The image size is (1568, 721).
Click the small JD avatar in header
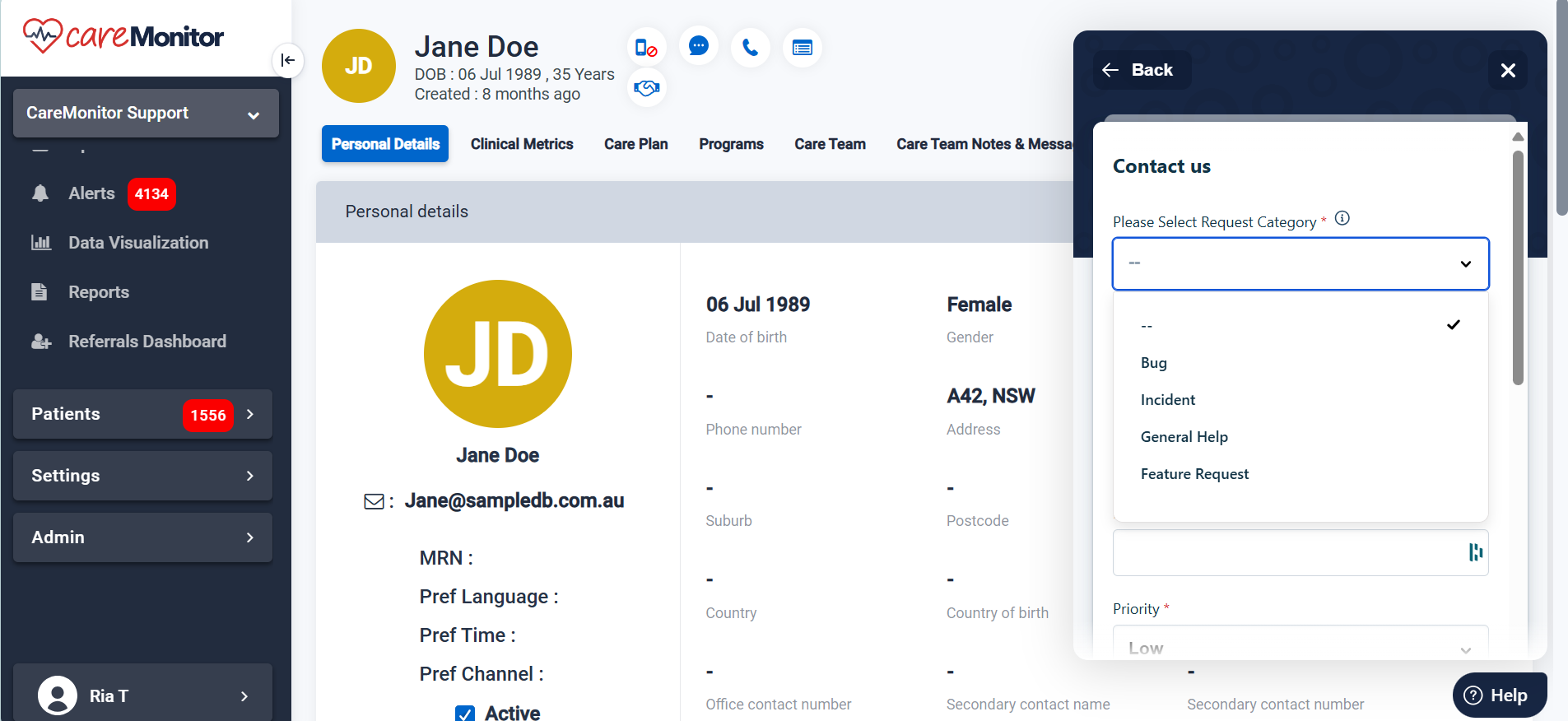[359, 66]
